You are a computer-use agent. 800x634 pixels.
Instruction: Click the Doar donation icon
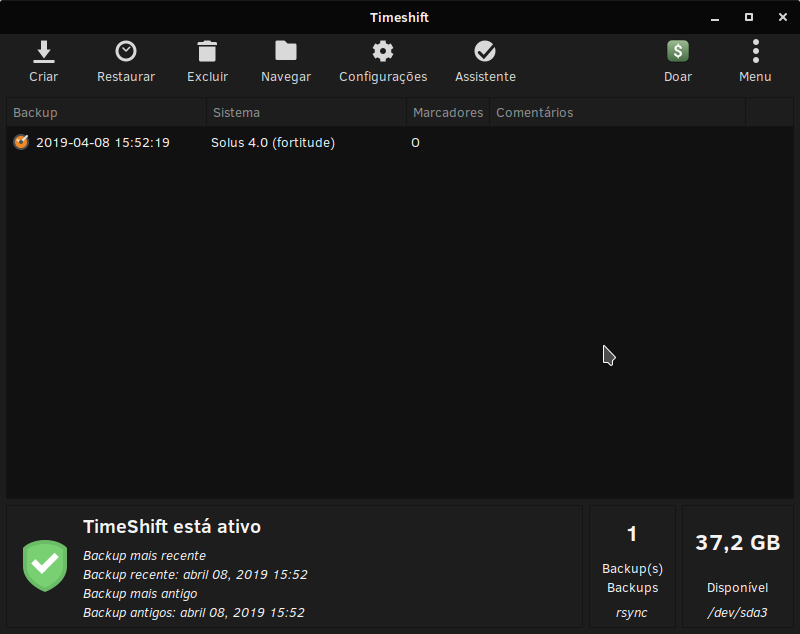point(678,52)
